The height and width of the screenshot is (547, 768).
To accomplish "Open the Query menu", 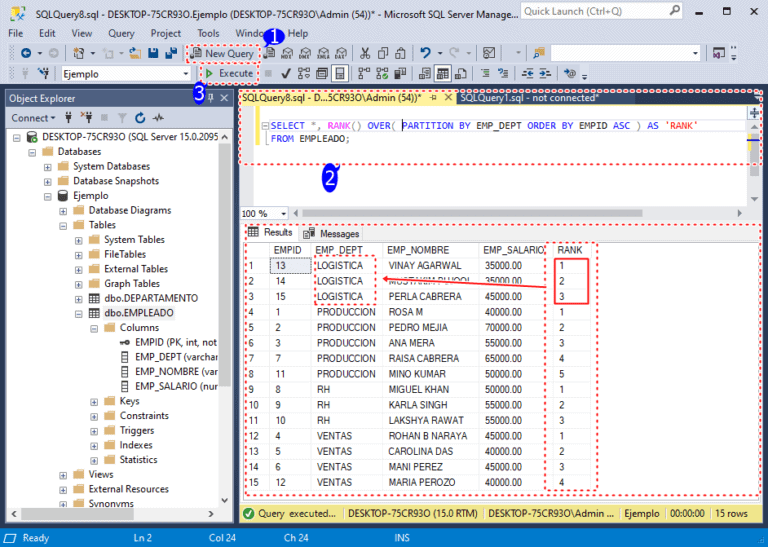I will point(121,33).
